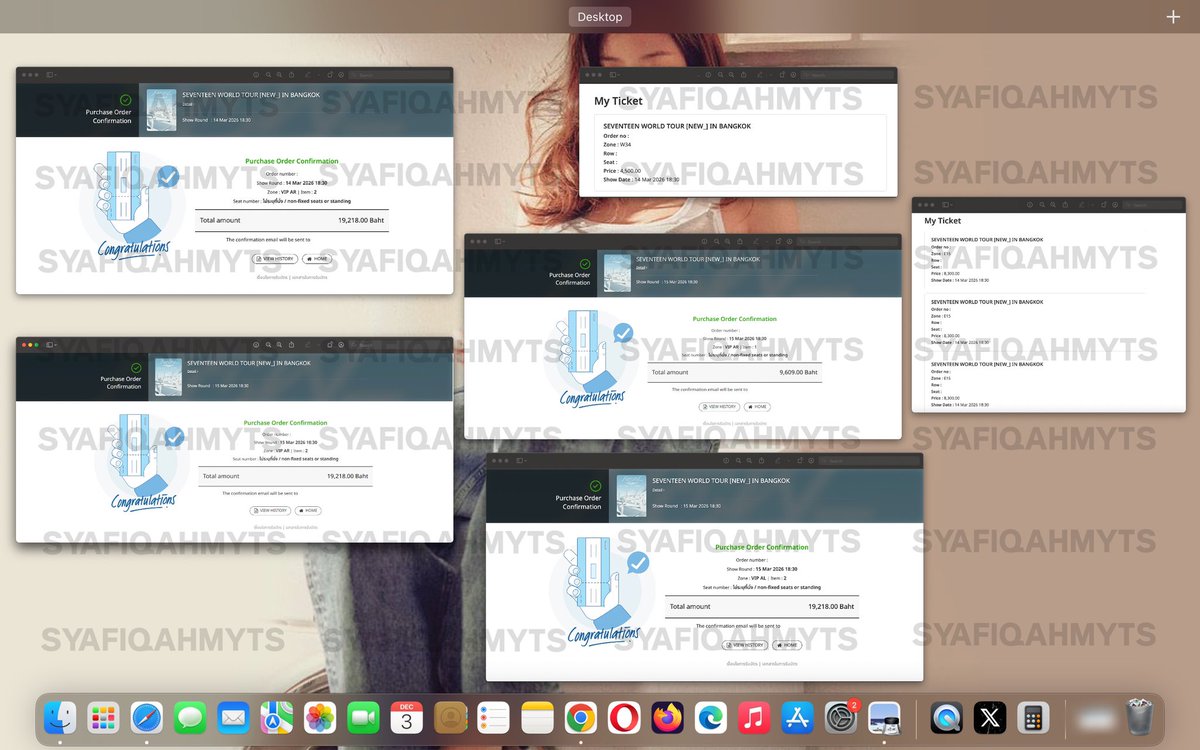Click VIEW HISTORY in 15 Mar VIP AR window
Image resolution: width=1200 pixels, height=750 pixels.
(271, 510)
